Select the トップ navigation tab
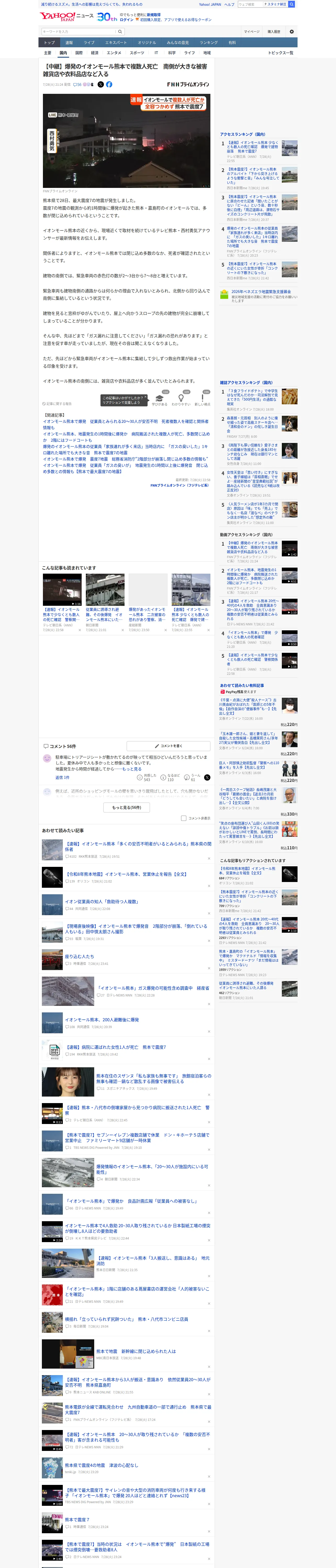 (49, 43)
